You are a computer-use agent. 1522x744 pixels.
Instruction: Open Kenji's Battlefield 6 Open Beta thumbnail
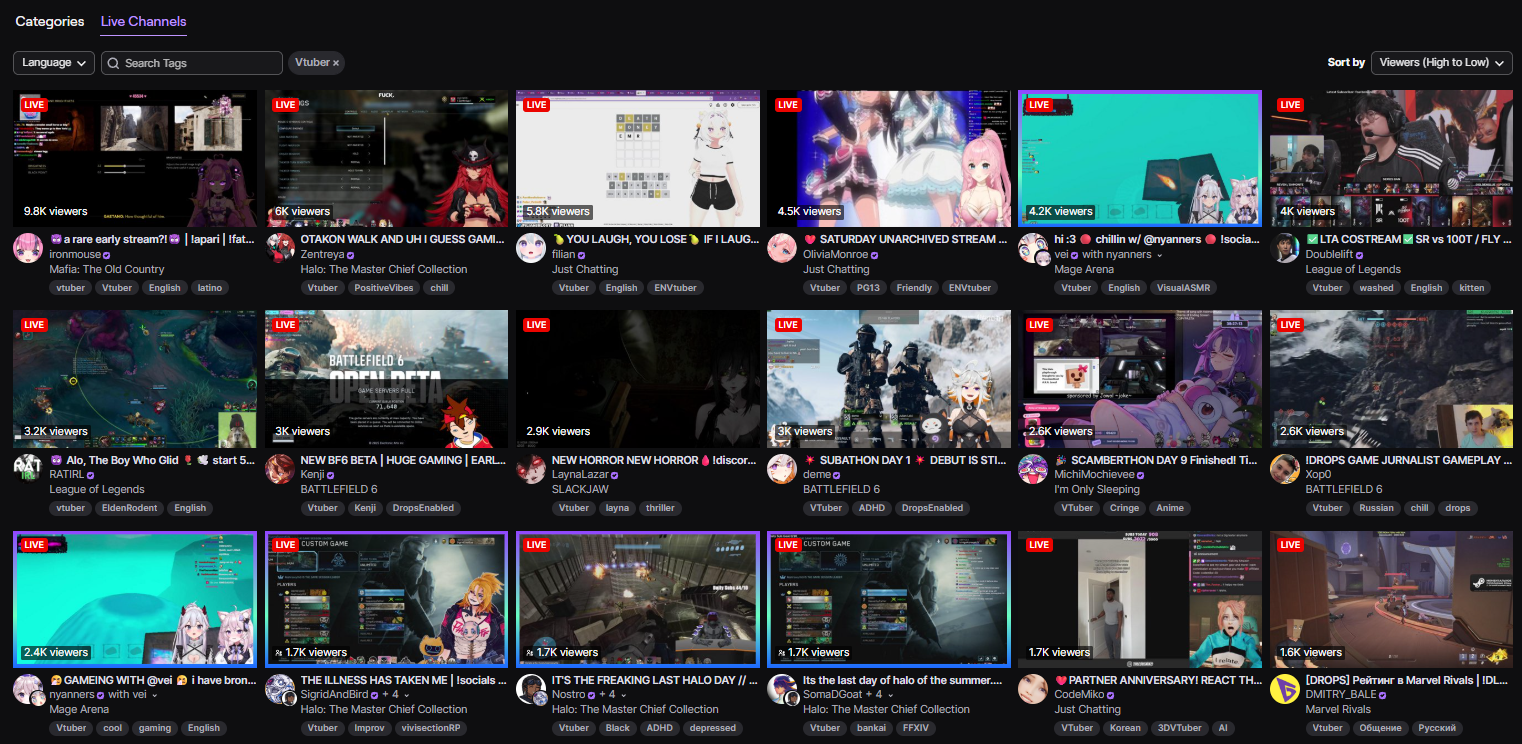386,379
